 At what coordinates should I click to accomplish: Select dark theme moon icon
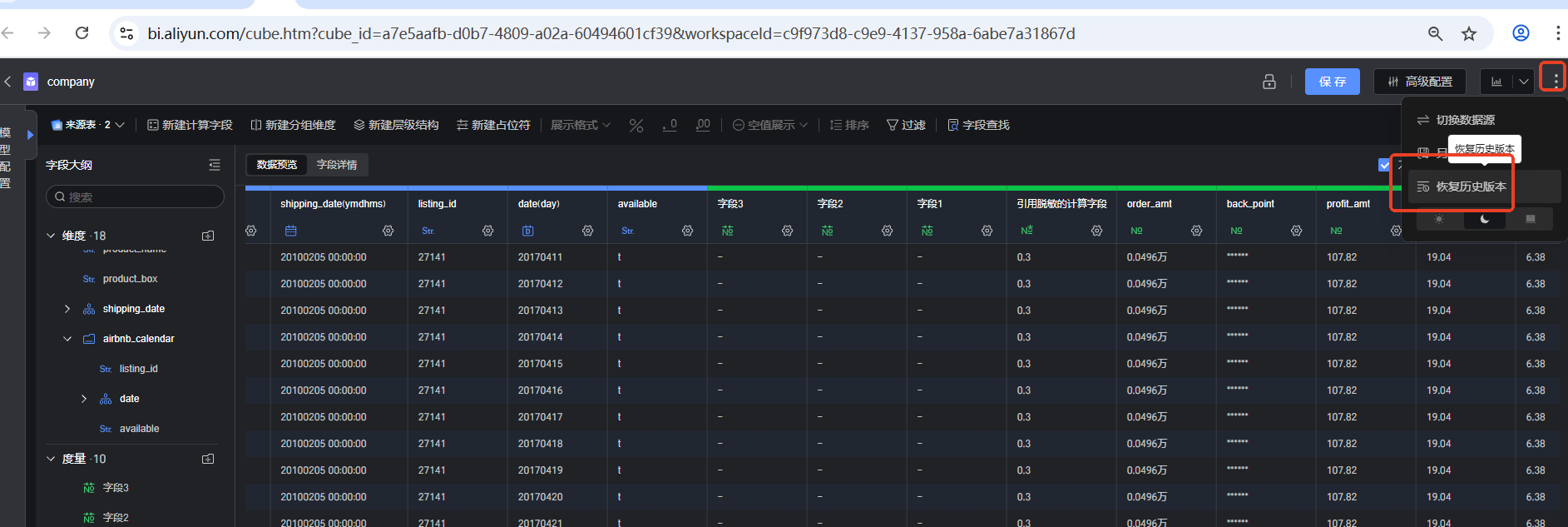click(x=1485, y=219)
